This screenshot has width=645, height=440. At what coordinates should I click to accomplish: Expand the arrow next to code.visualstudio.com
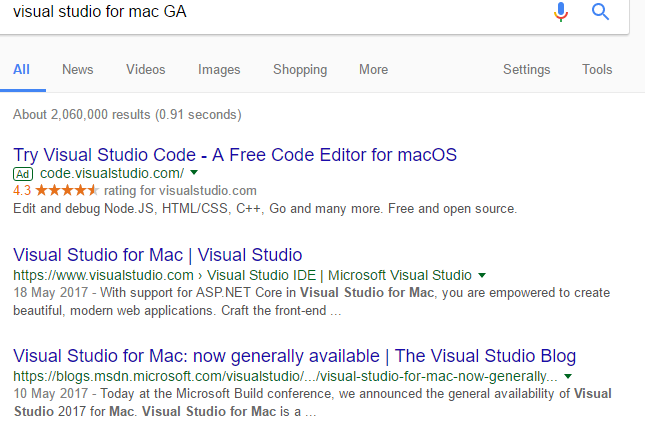click(194, 173)
